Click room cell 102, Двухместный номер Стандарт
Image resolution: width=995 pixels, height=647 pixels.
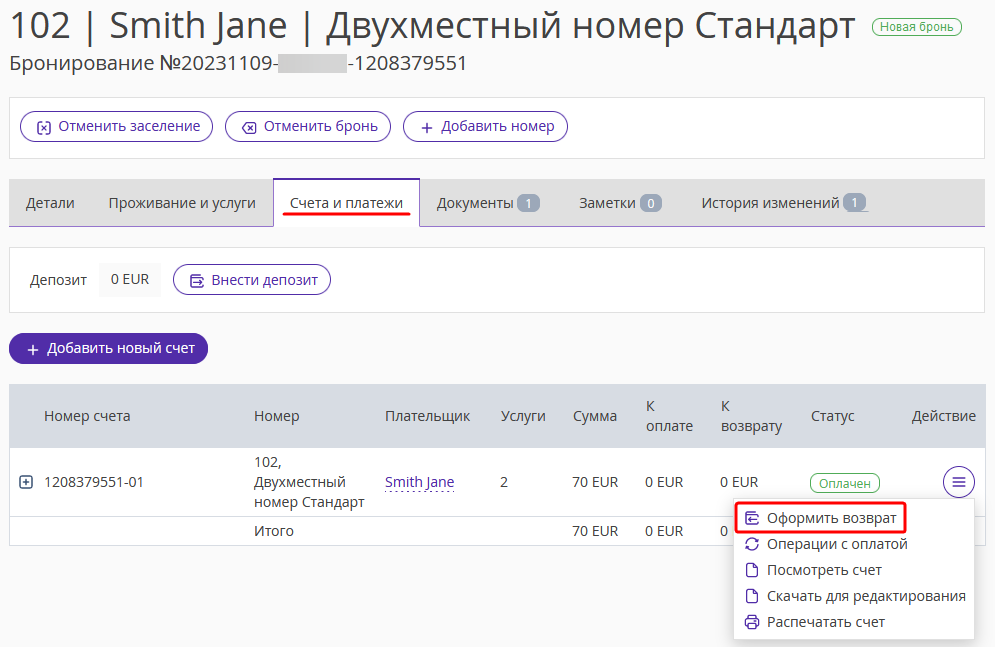309,482
